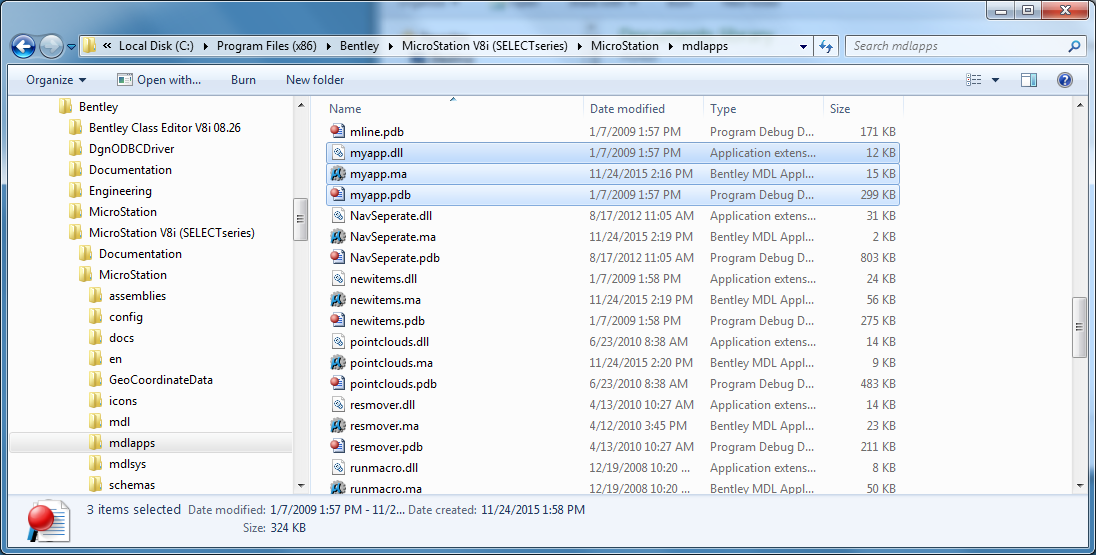Image resolution: width=1096 pixels, height=555 pixels.
Task: Click the file list scrollbar thumb
Action: [x=1080, y=328]
